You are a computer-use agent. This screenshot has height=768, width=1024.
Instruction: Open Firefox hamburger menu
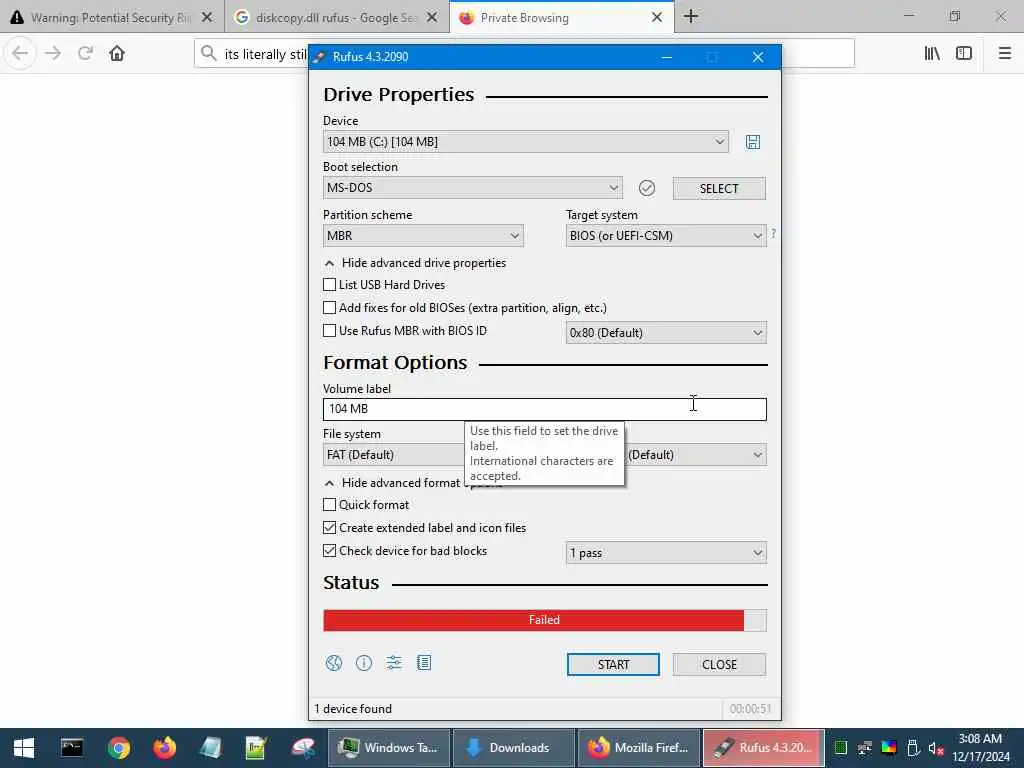(x=1005, y=53)
